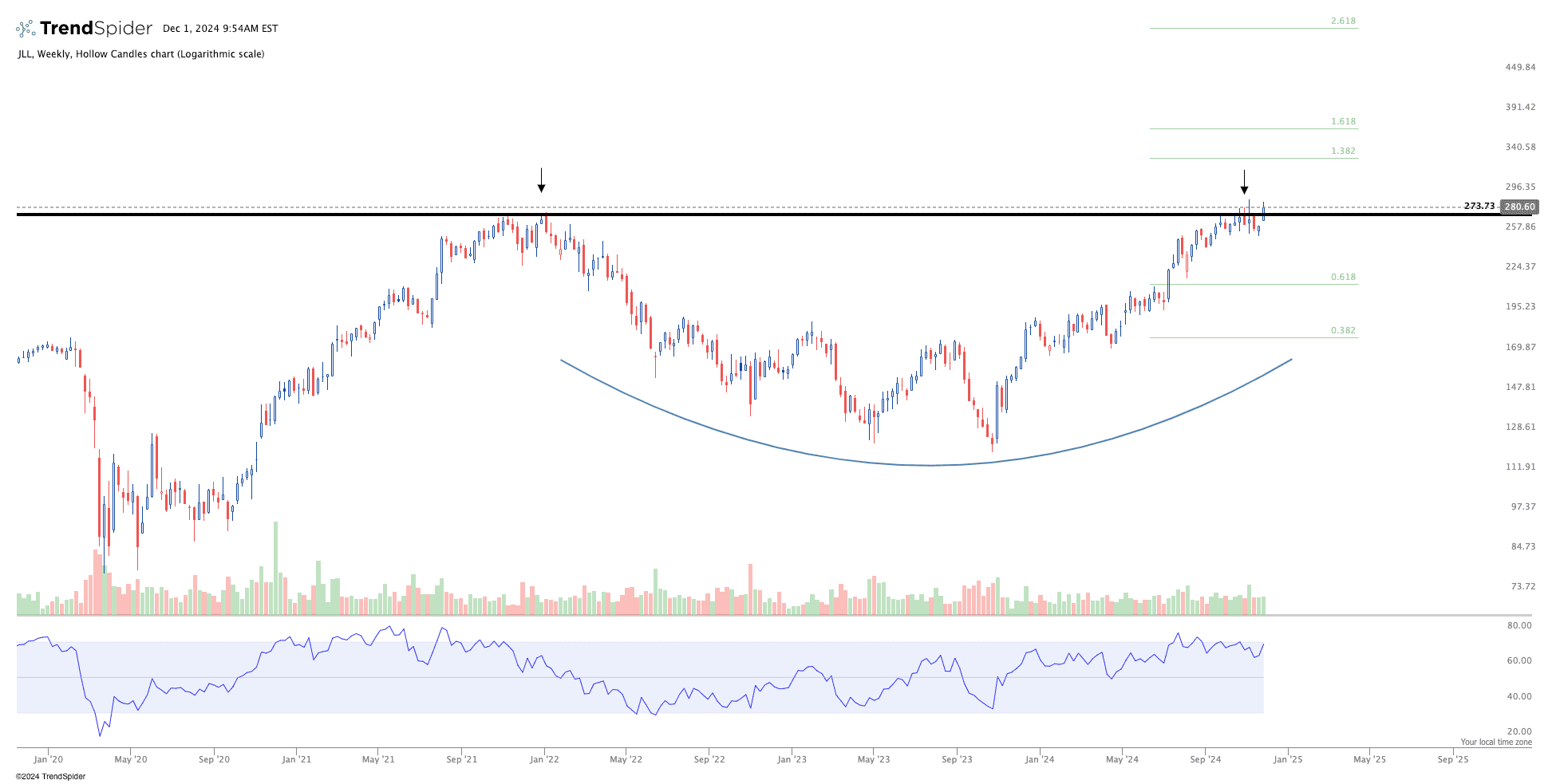The image size is (1556, 784).
Task: Click the TrendSpider logo icon
Action: pos(26,29)
